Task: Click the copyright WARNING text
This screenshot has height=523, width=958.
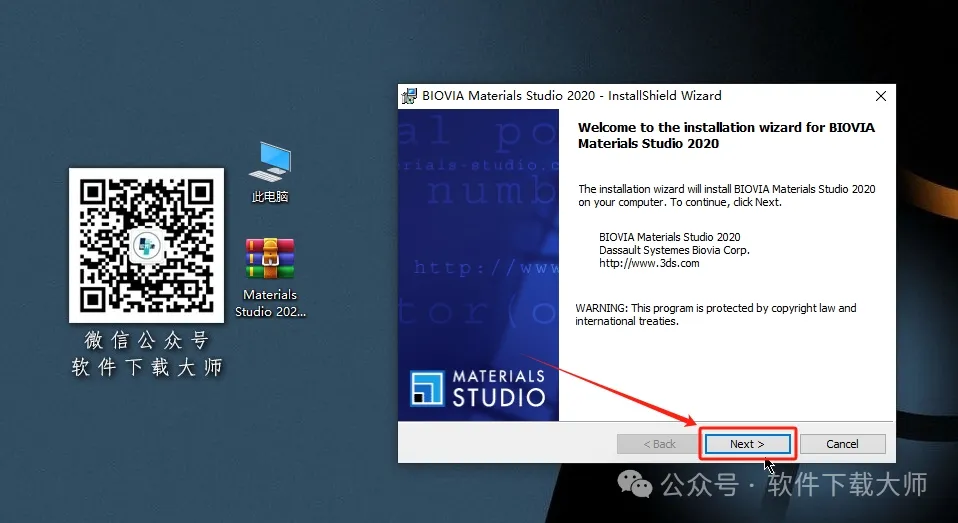Action: (x=715, y=315)
